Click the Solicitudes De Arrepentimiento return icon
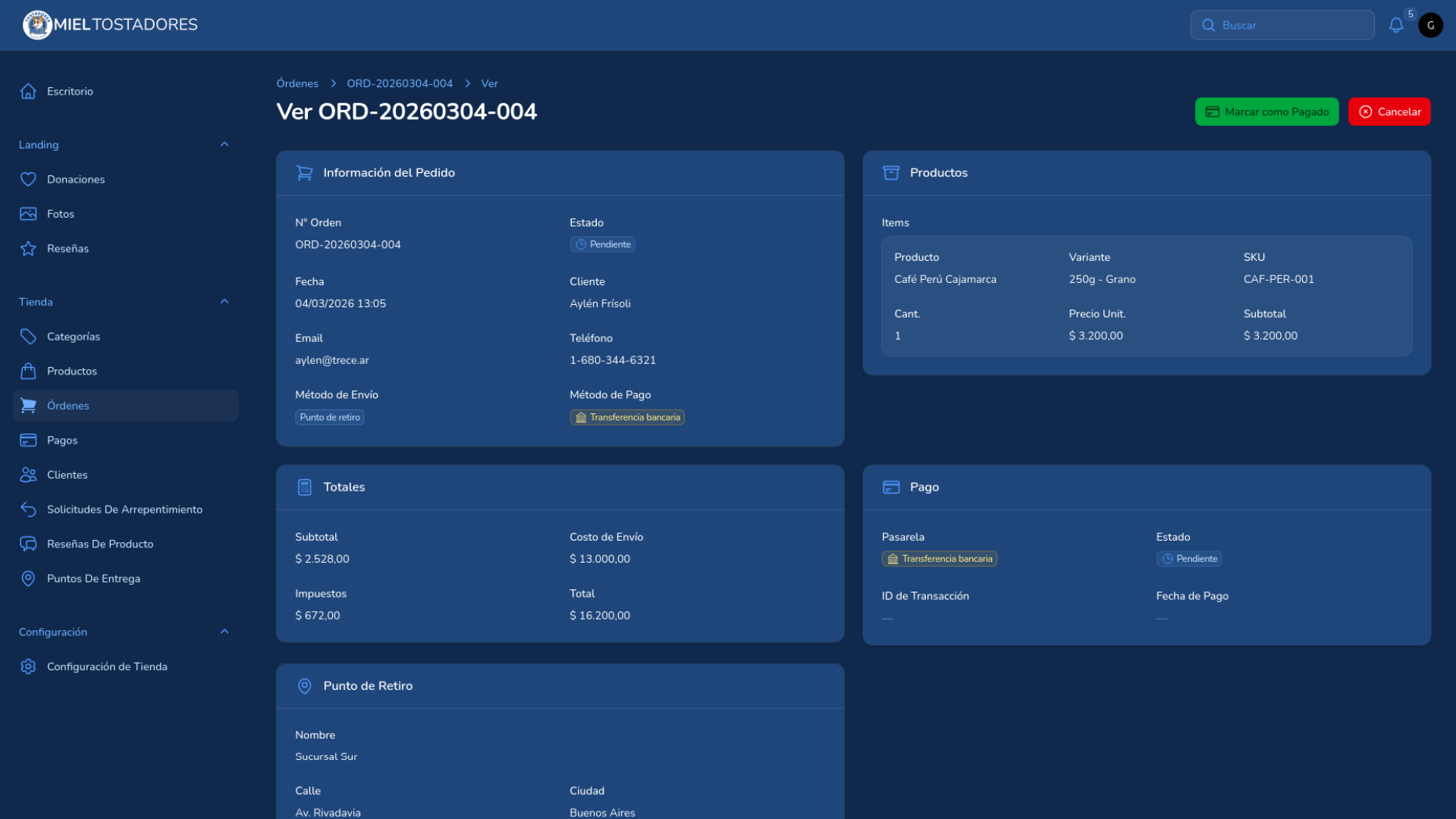Screen dimensions: 1456x819 click(x=28, y=509)
